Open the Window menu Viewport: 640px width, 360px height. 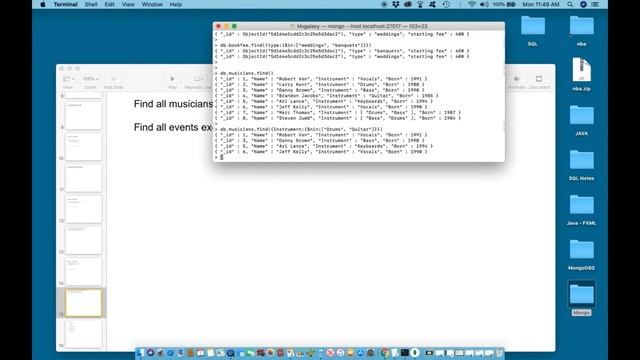152,4
